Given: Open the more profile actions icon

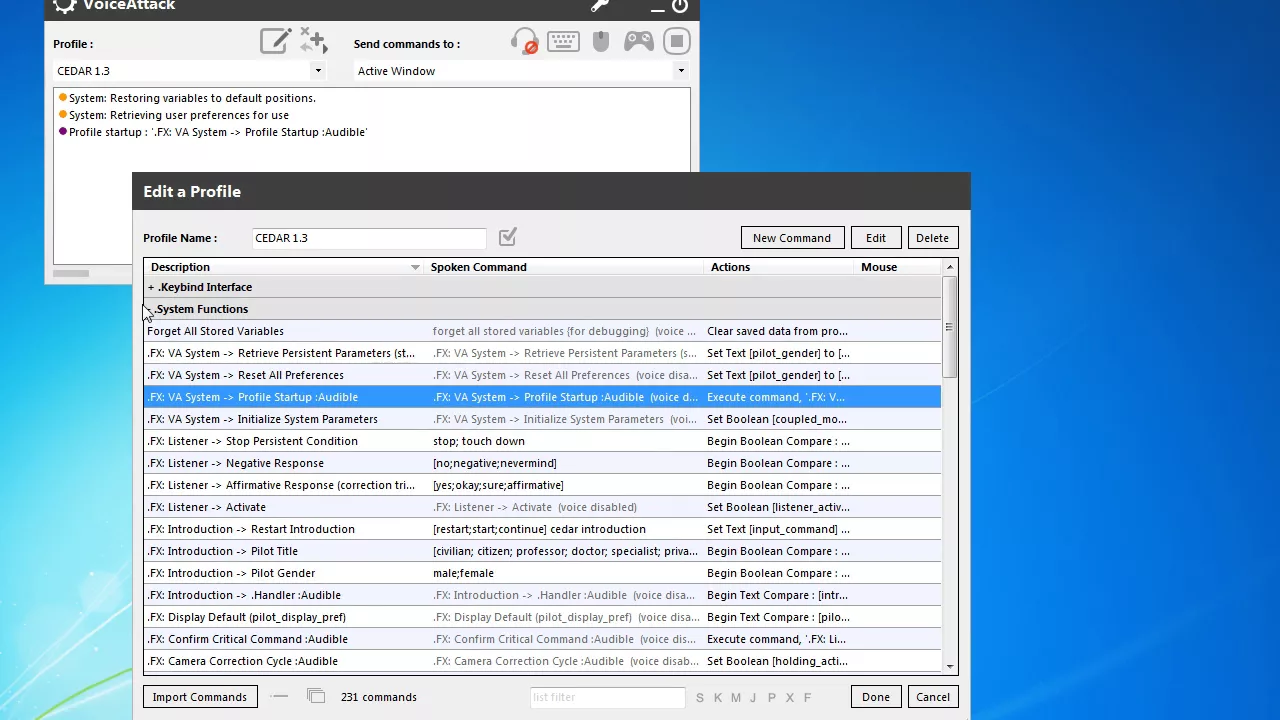Looking at the screenshot, I should [313, 41].
